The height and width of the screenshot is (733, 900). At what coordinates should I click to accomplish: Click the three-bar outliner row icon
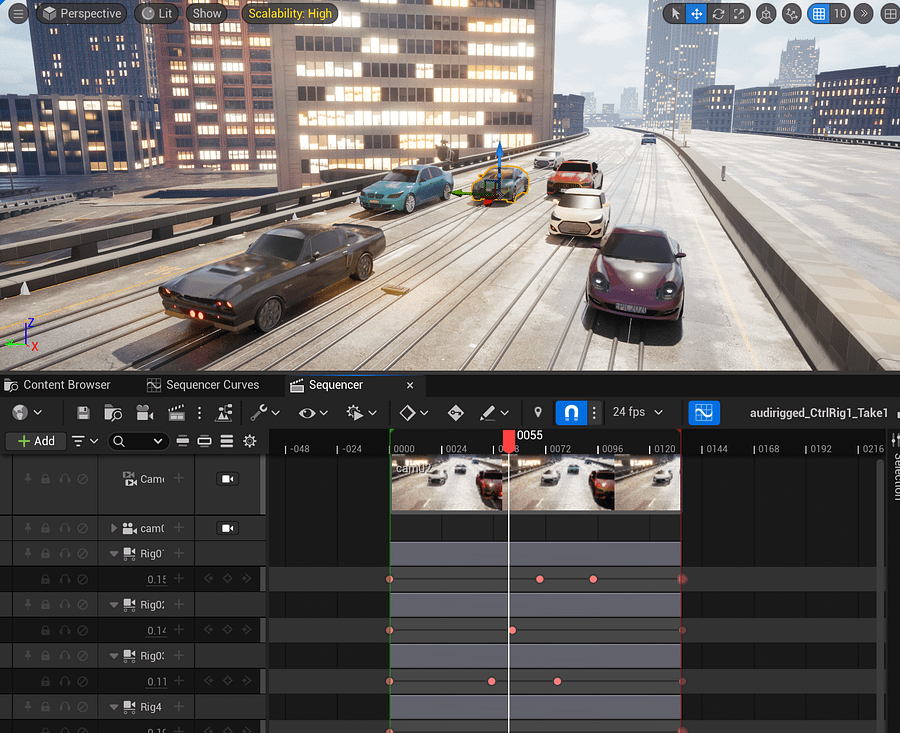click(x=227, y=441)
